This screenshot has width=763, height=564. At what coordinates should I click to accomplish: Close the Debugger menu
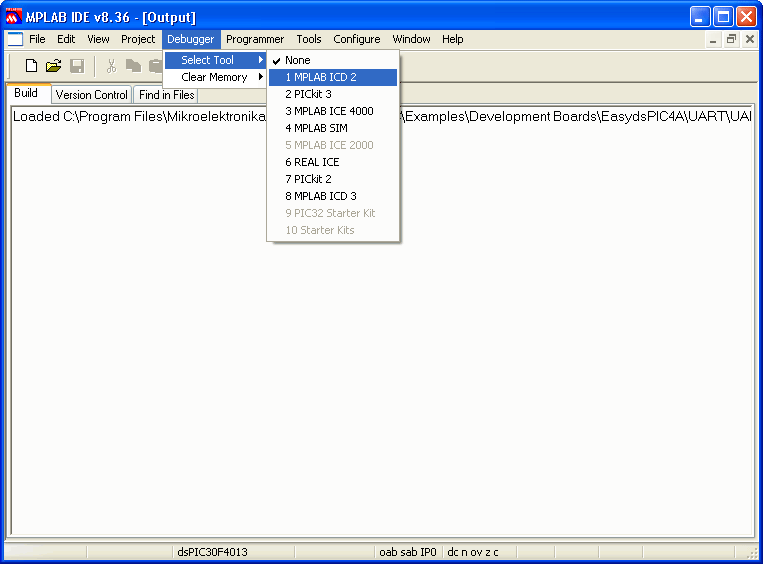[191, 39]
